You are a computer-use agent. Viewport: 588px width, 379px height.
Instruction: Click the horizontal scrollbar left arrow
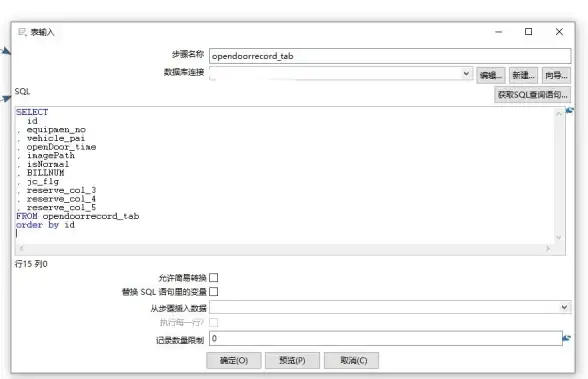tap(21, 248)
